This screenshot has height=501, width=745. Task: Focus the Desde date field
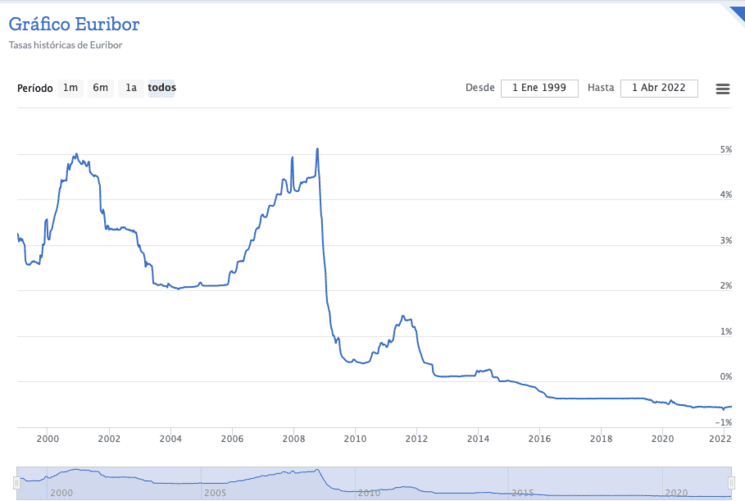[x=539, y=88]
